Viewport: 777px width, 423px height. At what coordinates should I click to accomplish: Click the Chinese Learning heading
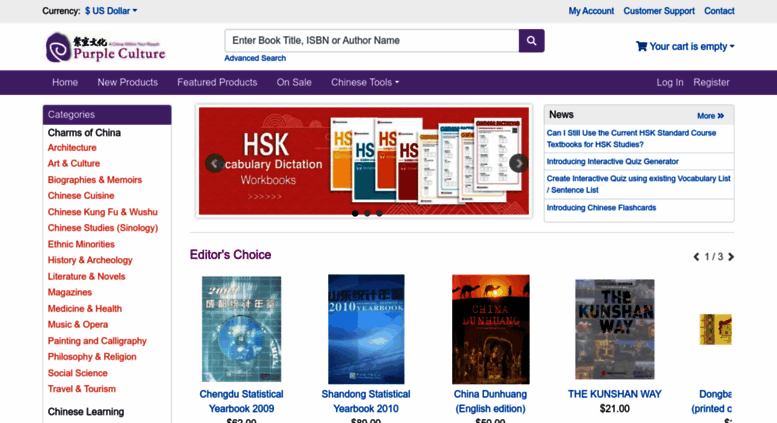coord(86,412)
